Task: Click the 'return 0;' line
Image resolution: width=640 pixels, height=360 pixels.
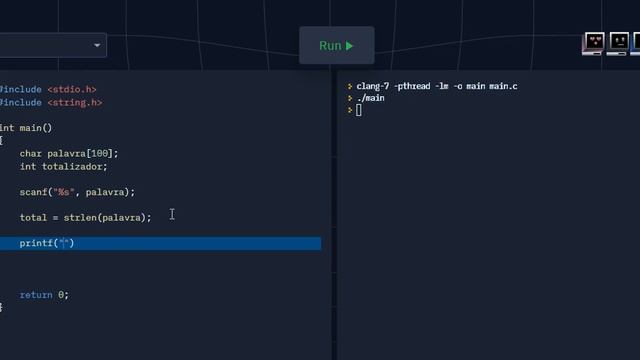Action: [44, 295]
